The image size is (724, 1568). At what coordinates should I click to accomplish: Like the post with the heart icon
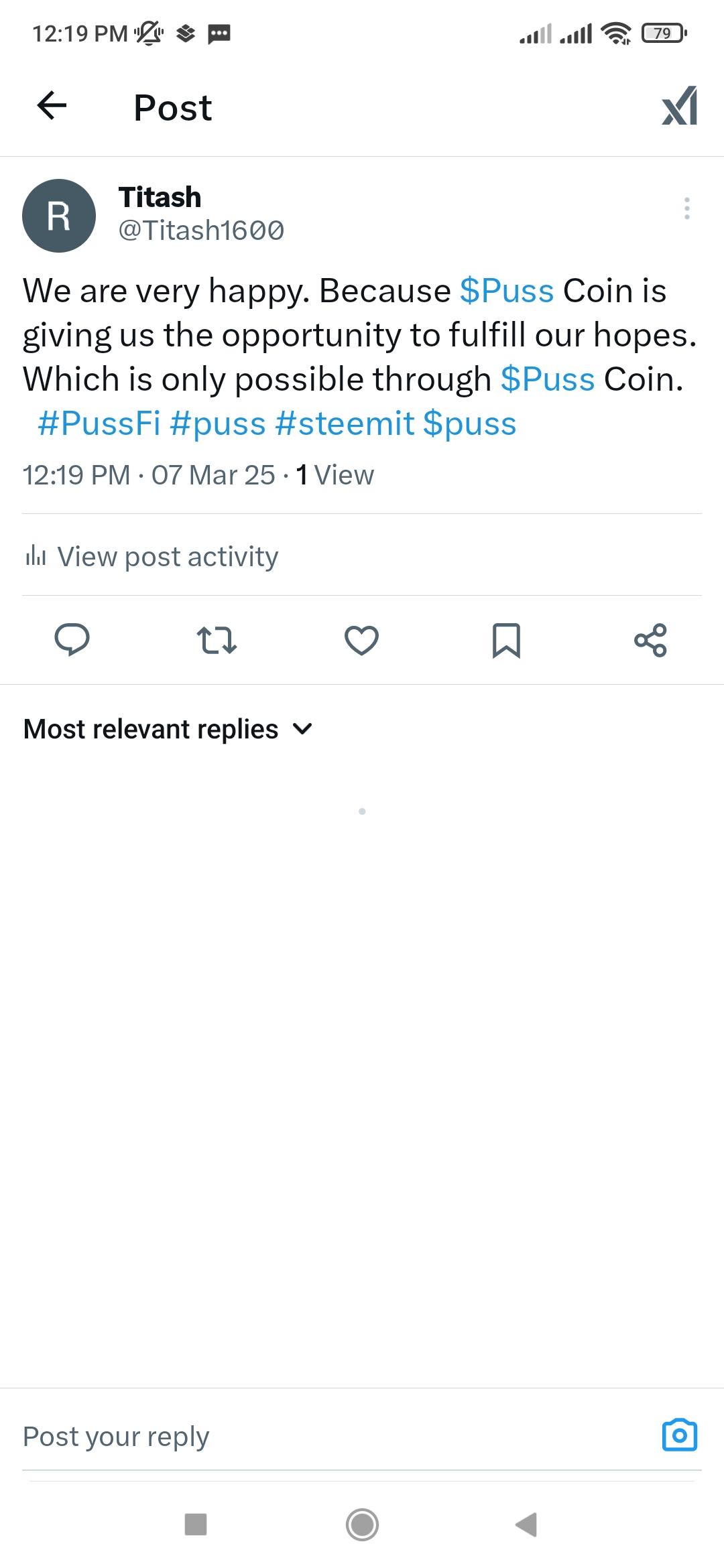[361, 640]
